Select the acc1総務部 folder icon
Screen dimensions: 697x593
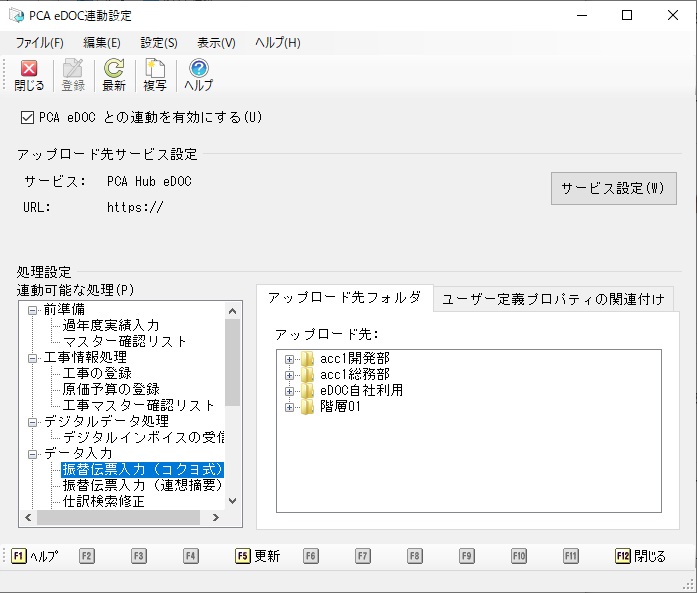point(307,375)
